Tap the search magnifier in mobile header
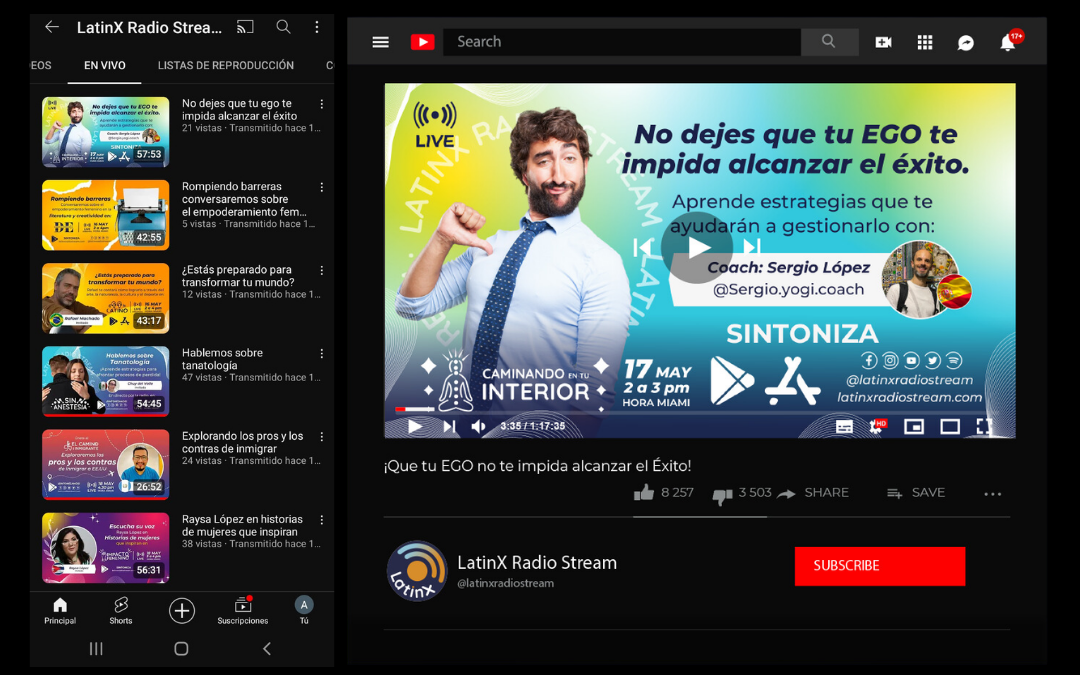1080x675 pixels. (x=283, y=27)
